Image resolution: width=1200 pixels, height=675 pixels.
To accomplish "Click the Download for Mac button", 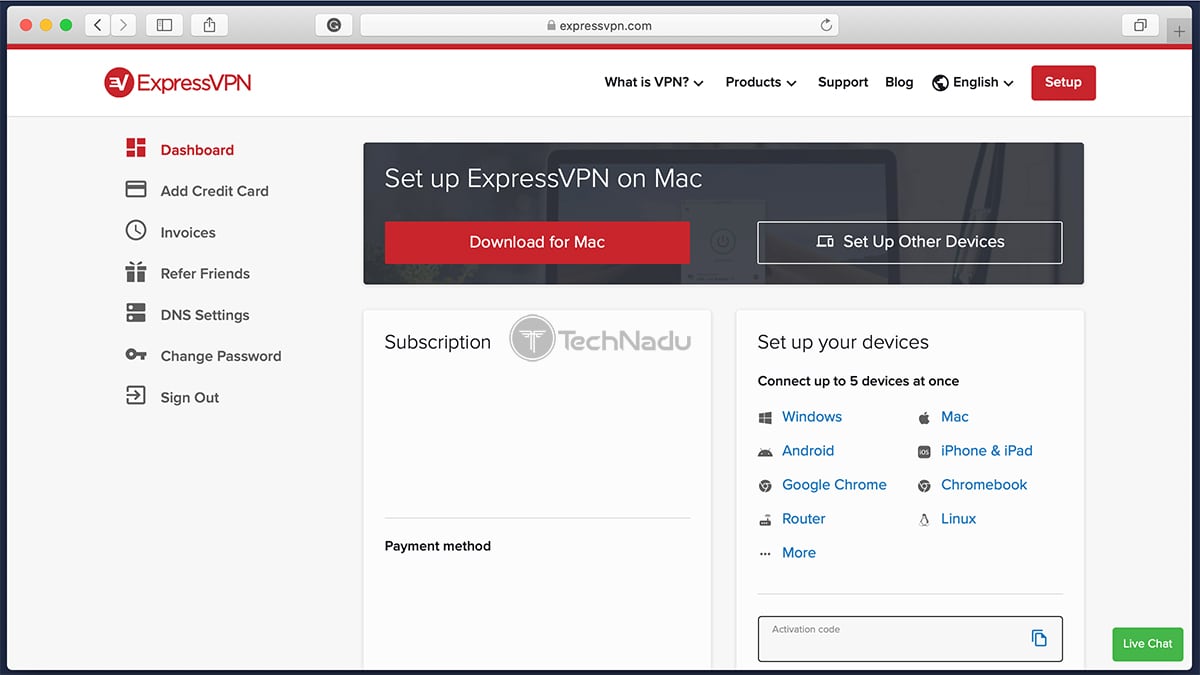I will tap(537, 242).
